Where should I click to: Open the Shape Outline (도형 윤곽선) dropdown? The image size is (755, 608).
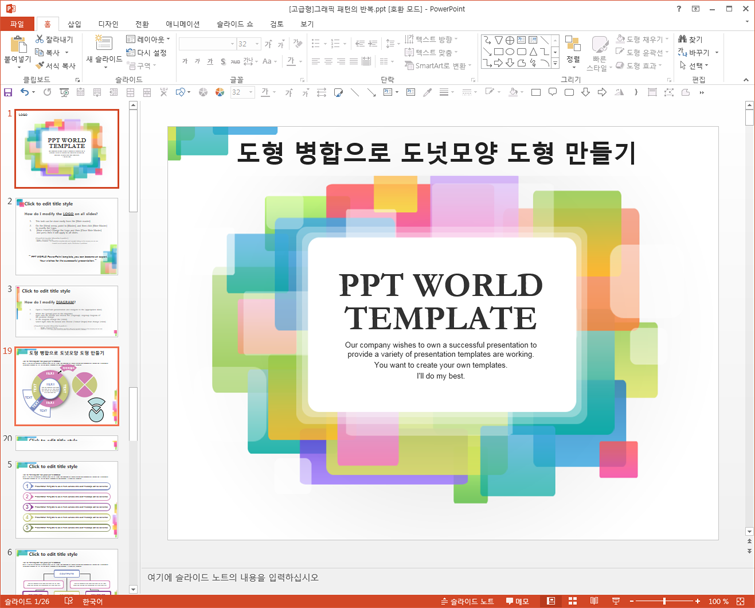pos(642,52)
